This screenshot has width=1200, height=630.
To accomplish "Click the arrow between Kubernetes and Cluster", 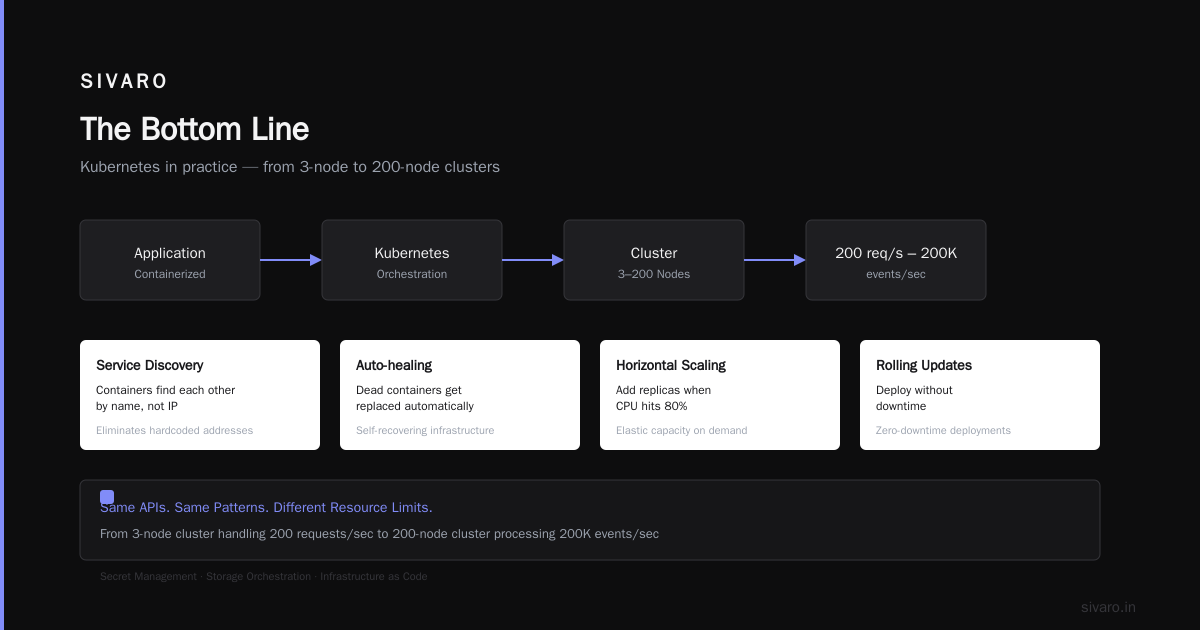I will point(533,260).
